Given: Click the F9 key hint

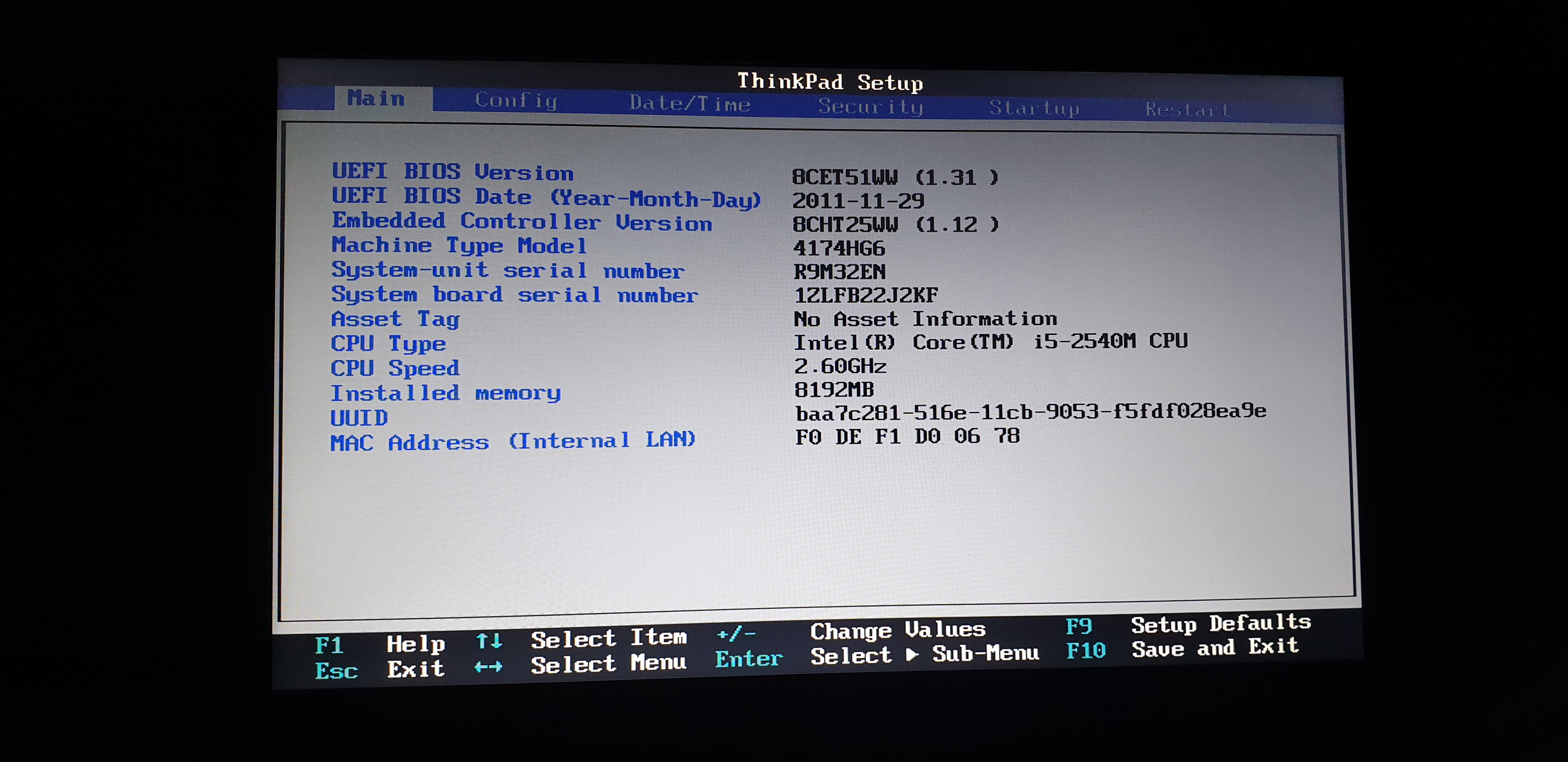Looking at the screenshot, I should (1079, 626).
